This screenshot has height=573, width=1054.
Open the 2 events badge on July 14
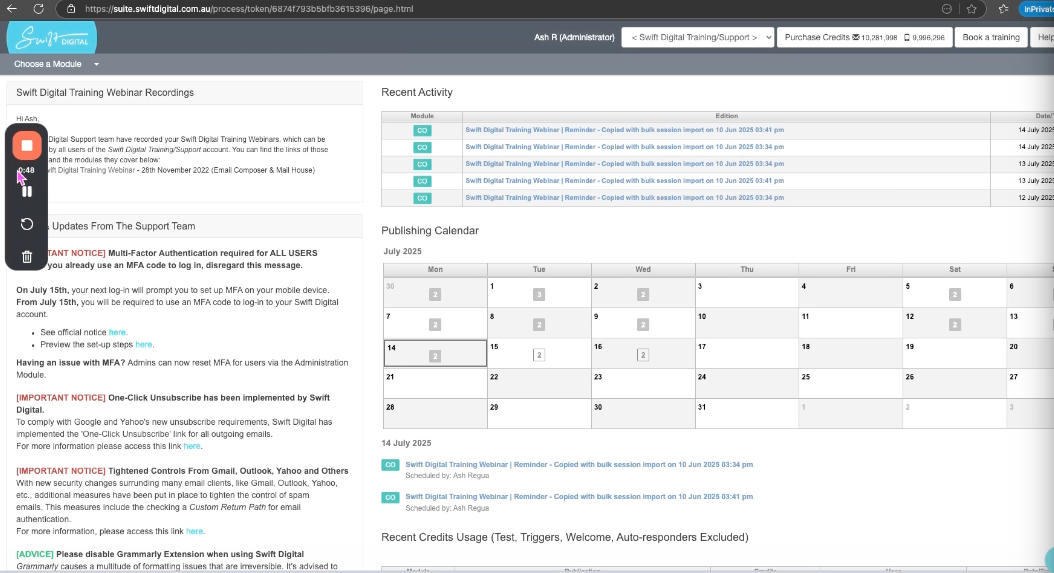point(435,356)
